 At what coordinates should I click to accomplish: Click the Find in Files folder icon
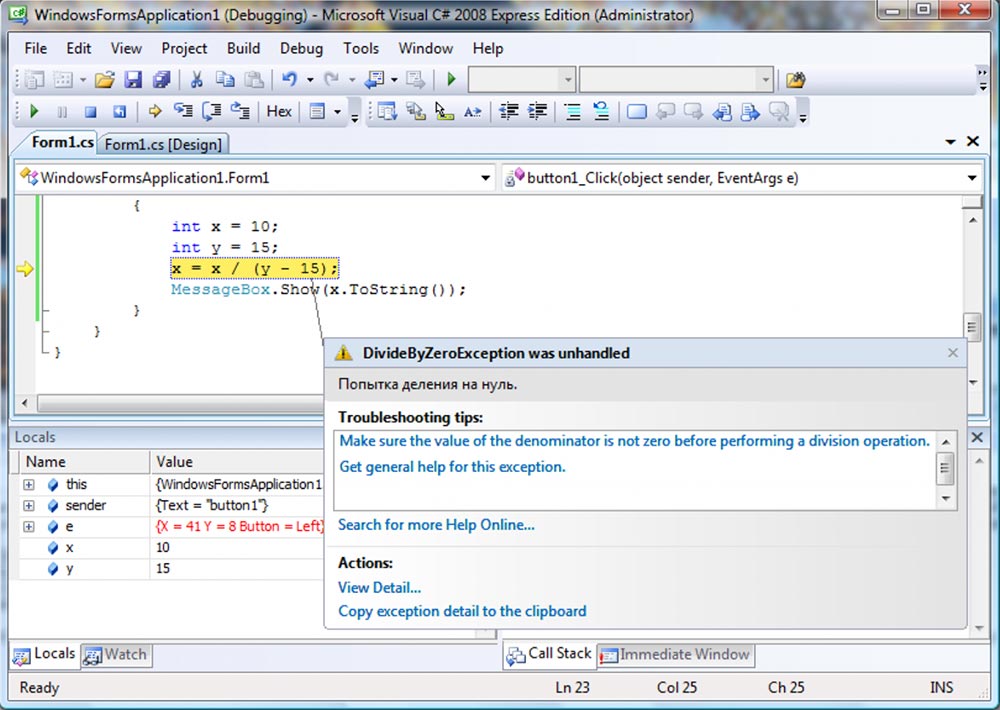click(795, 80)
